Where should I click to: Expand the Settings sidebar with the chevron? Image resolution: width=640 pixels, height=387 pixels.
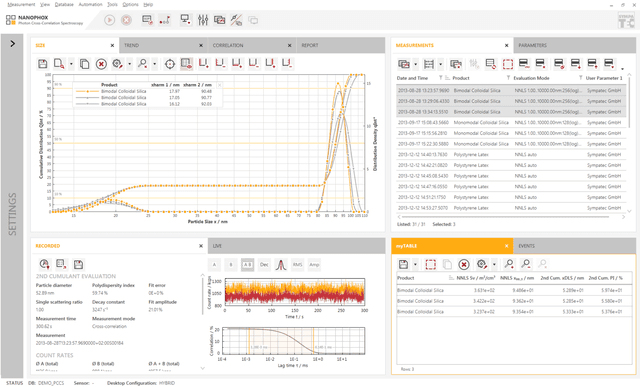click(x=12, y=44)
